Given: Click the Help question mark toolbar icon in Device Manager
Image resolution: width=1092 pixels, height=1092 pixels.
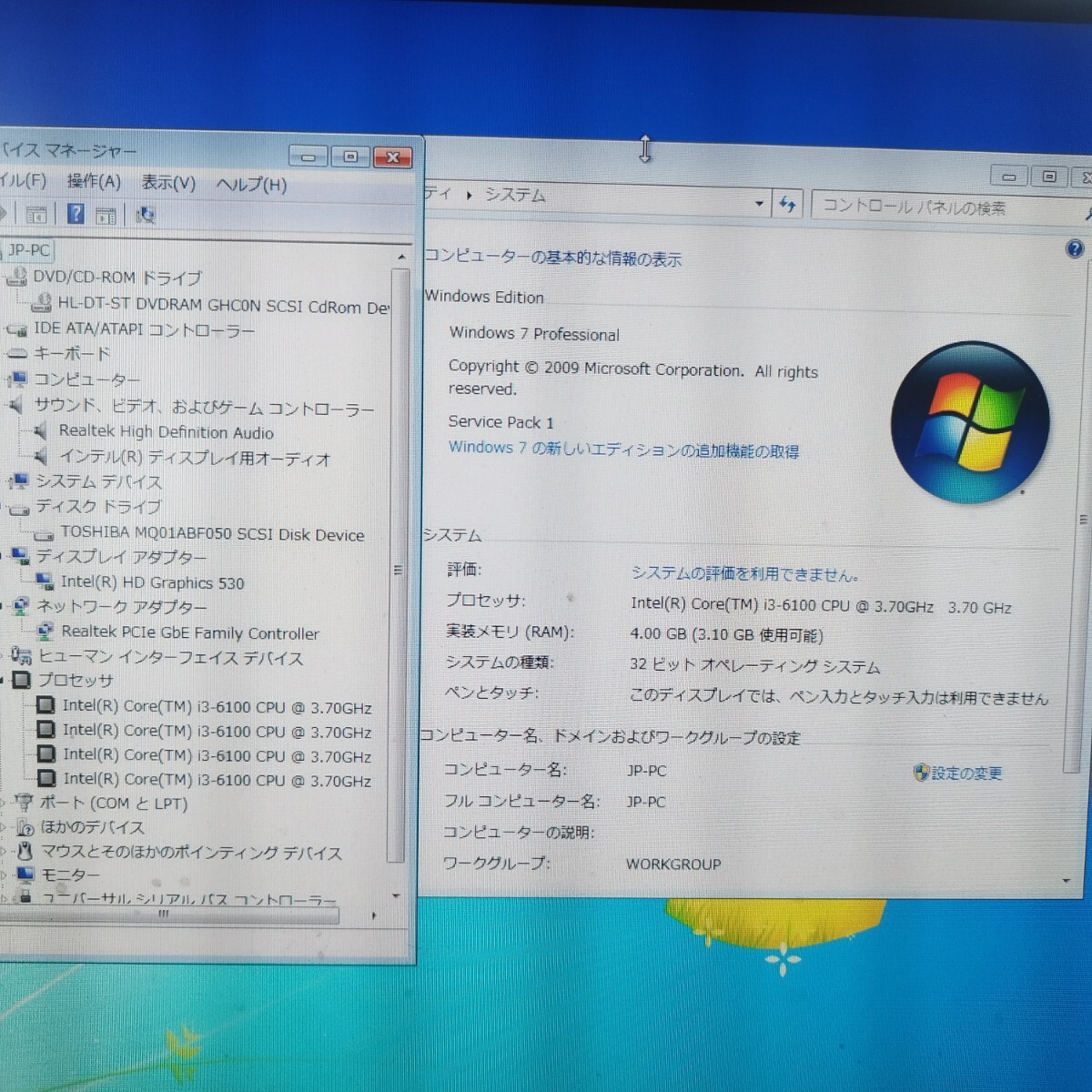Looking at the screenshot, I should coord(76,214).
